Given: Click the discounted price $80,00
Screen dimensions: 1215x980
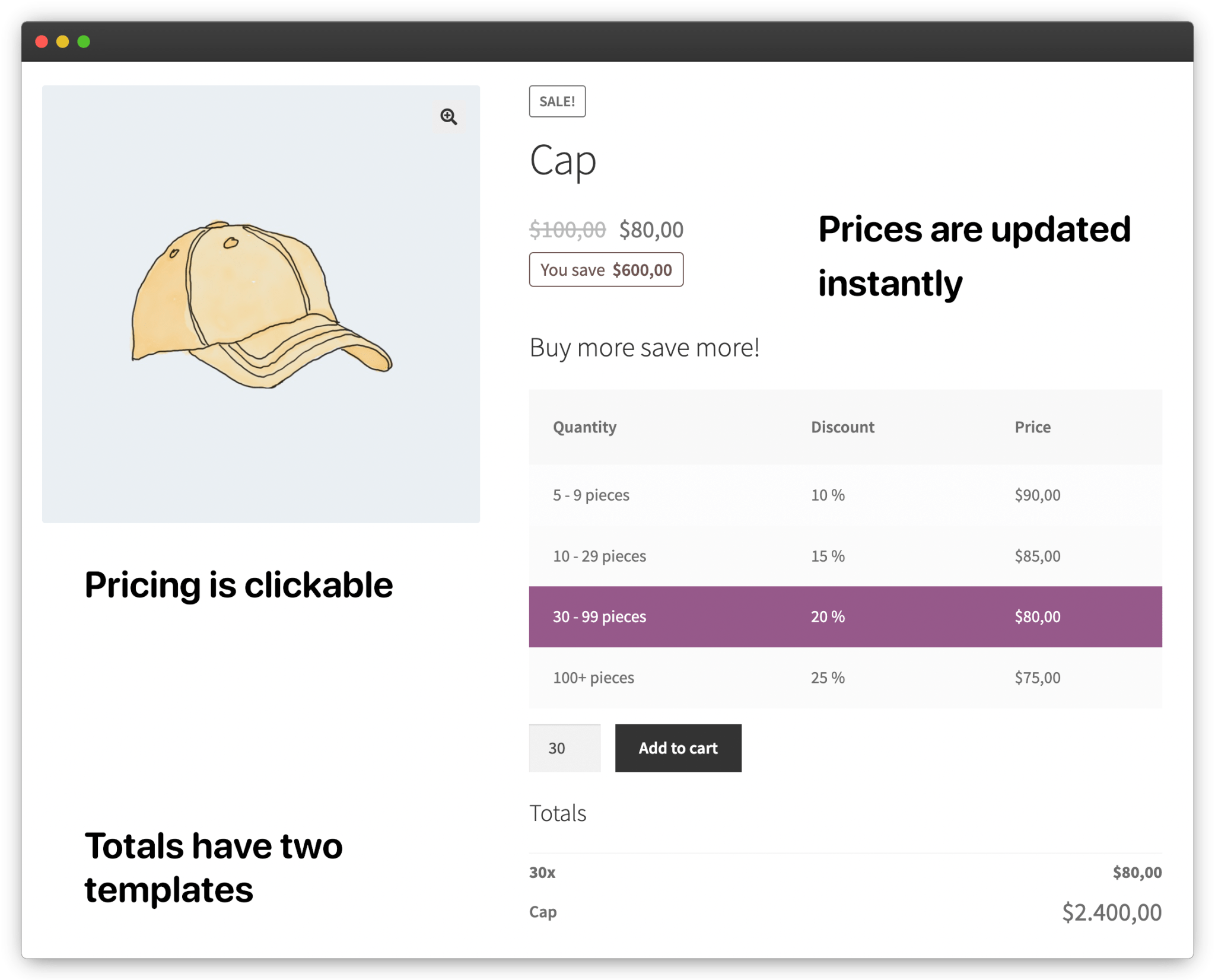Looking at the screenshot, I should [x=650, y=230].
